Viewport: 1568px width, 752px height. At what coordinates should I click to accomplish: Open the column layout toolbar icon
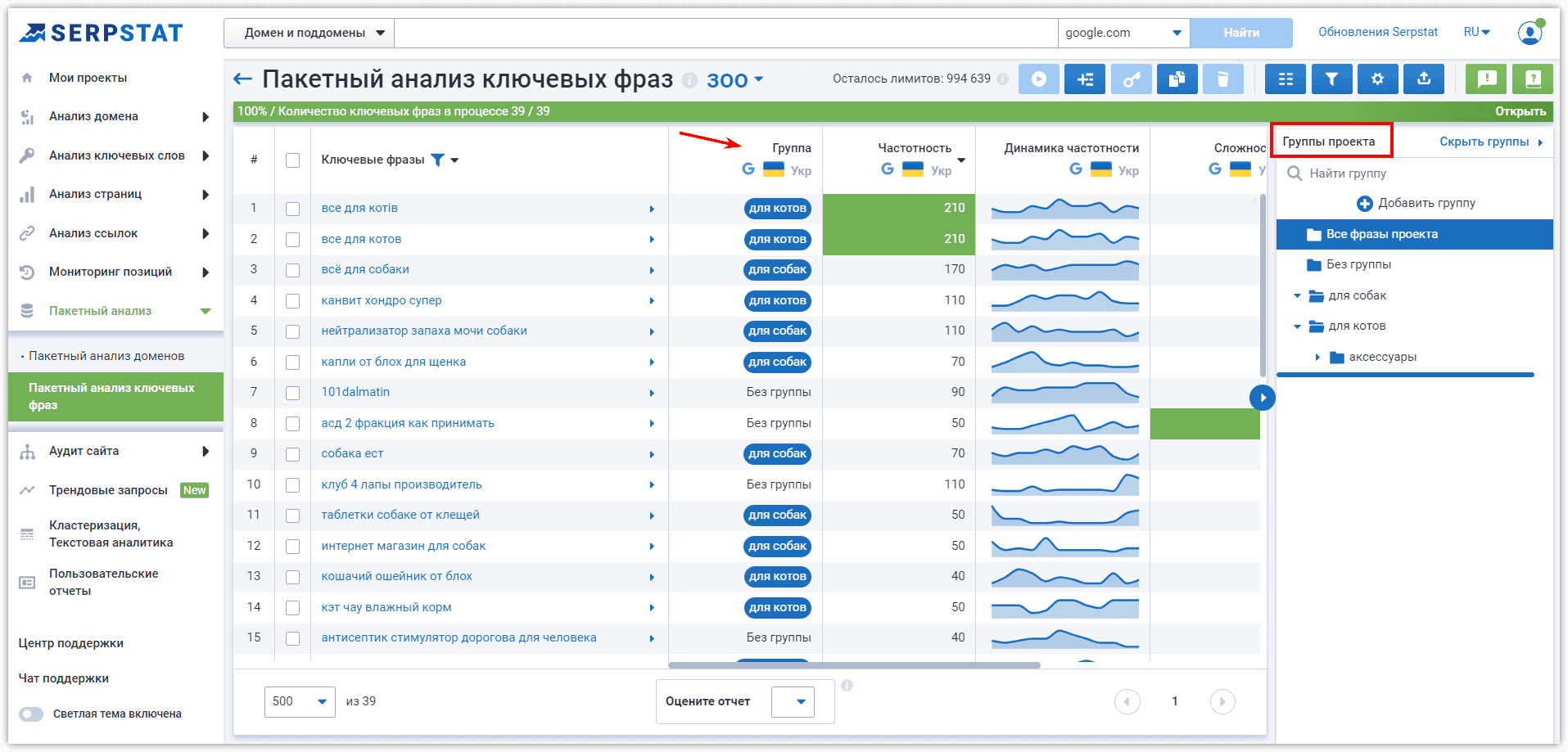(x=1286, y=79)
